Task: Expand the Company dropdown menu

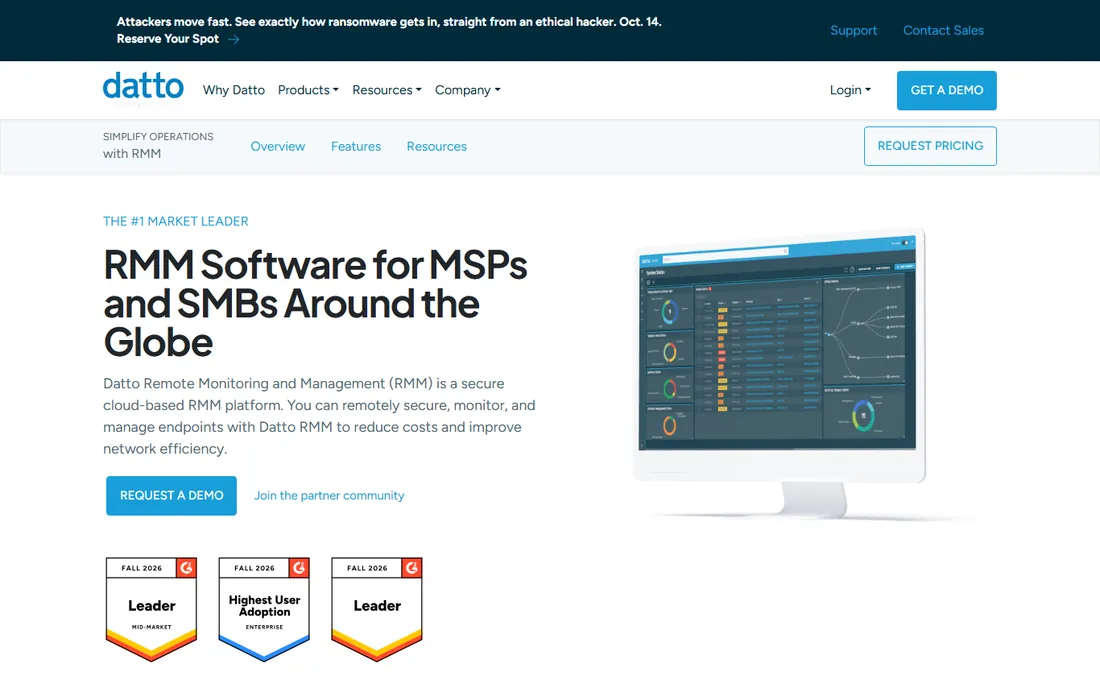Action: (467, 90)
